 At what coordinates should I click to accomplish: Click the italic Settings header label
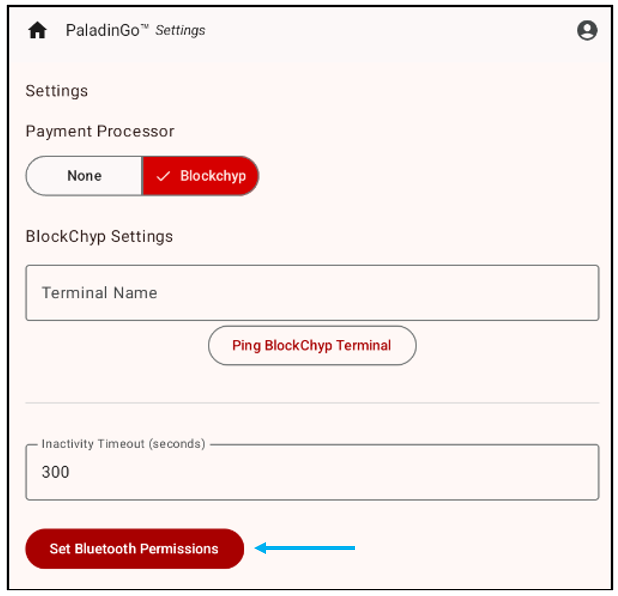pos(180,30)
